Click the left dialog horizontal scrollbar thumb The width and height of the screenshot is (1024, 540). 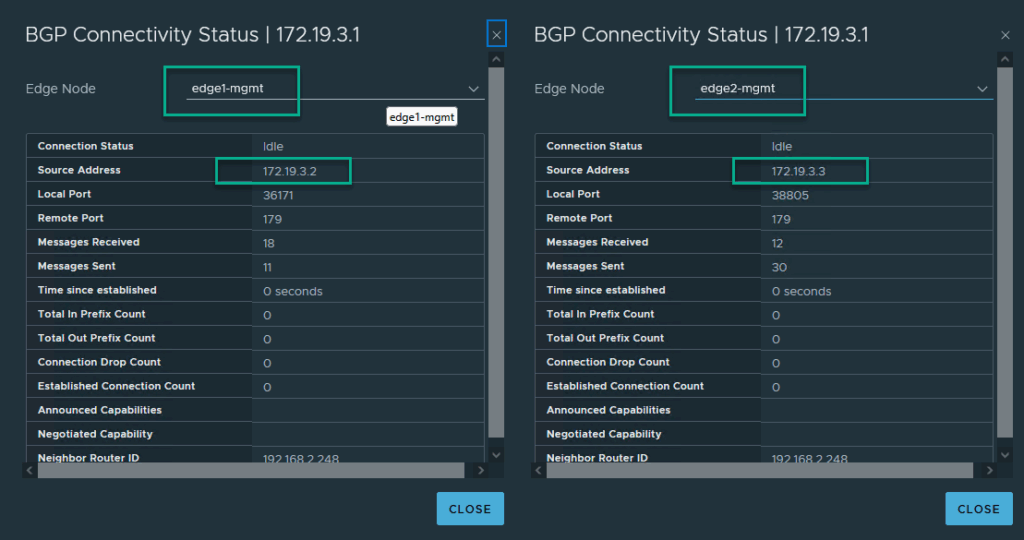(250, 470)
